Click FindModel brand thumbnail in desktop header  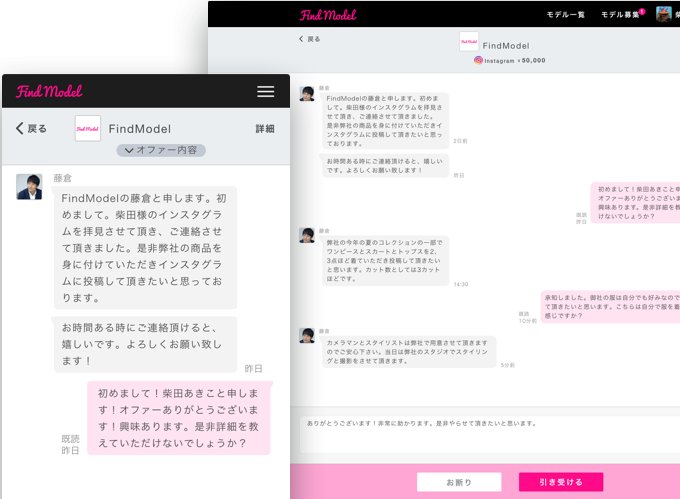coord(469,42)
